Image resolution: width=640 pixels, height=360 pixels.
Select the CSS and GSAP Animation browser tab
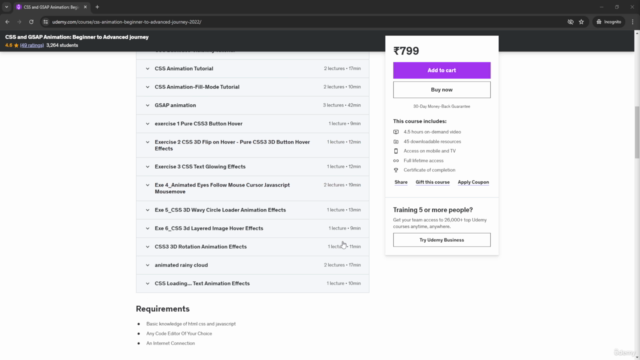[x=51, y=7]
